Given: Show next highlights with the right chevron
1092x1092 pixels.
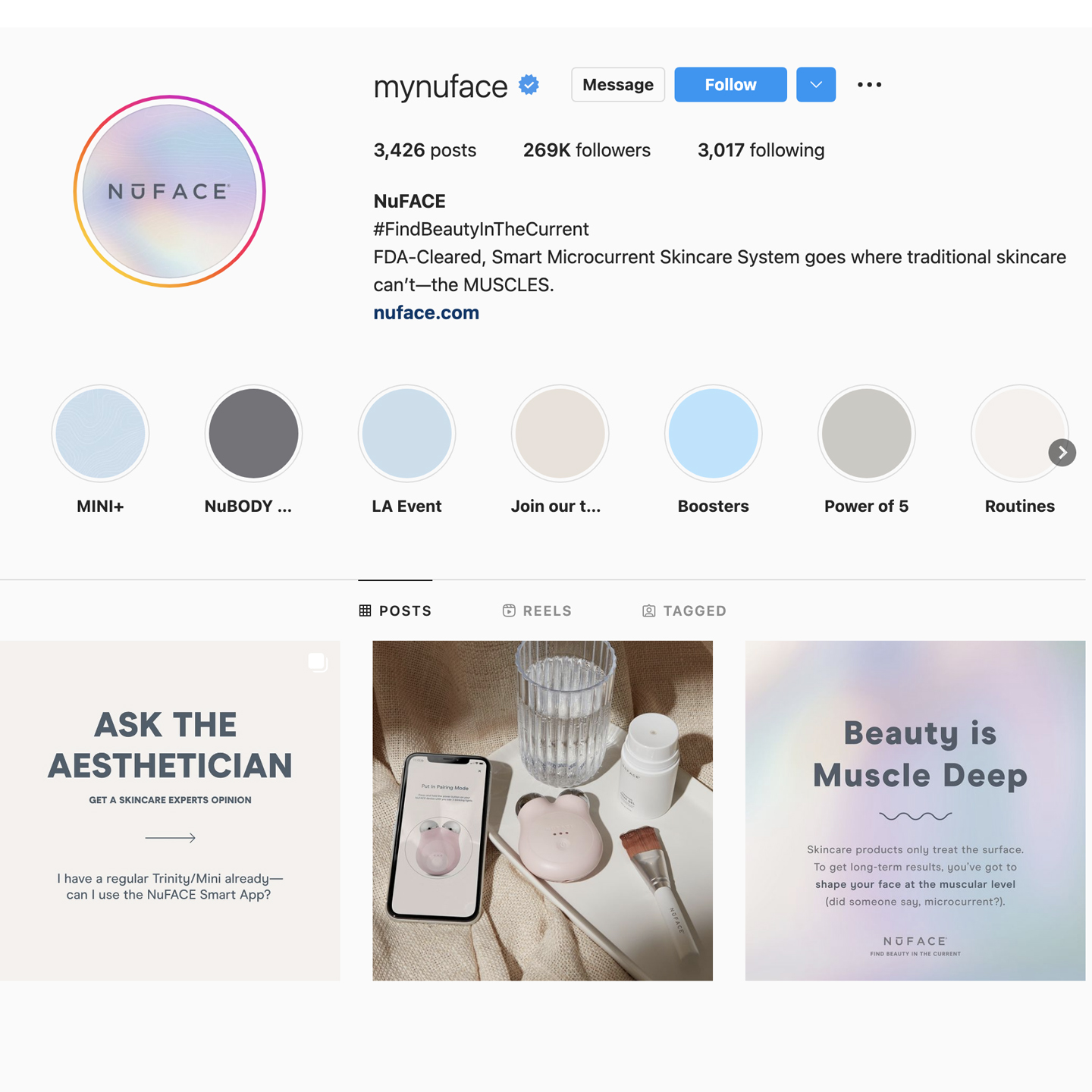Looking at the screenshot, I should tap(1062, 453).
